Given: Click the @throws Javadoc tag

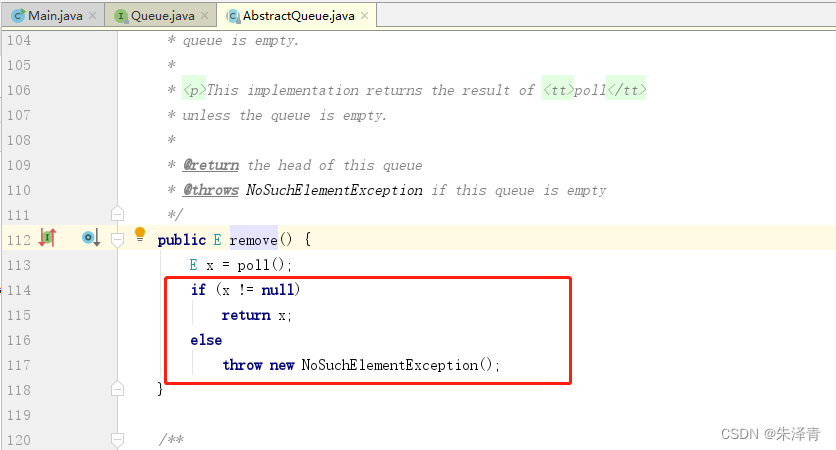Looking at the screenshot, I should 211,190.
